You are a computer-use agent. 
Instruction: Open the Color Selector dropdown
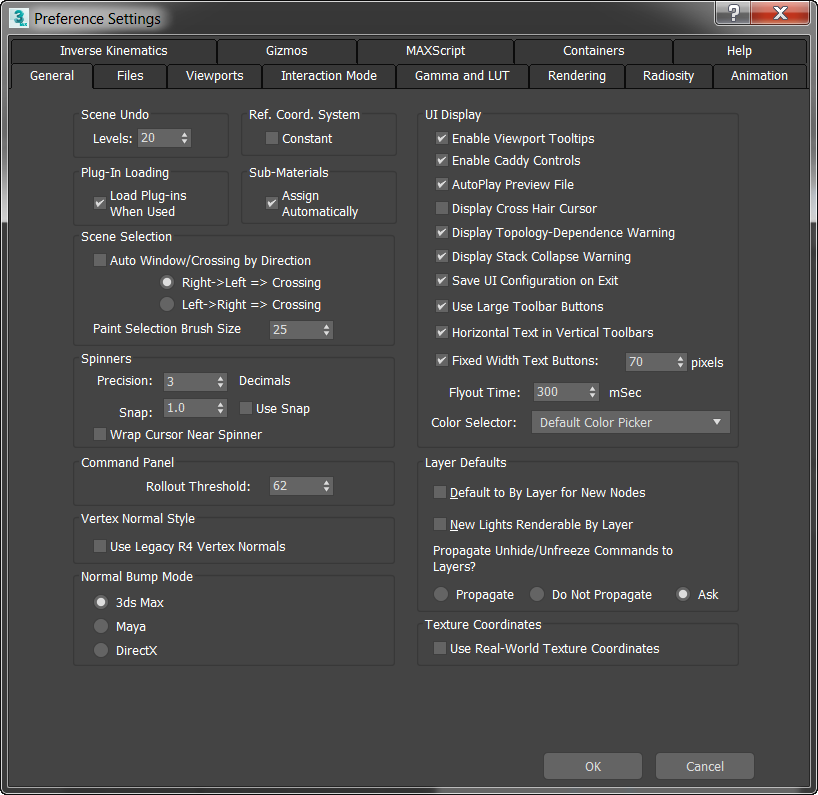pos(630,422)
